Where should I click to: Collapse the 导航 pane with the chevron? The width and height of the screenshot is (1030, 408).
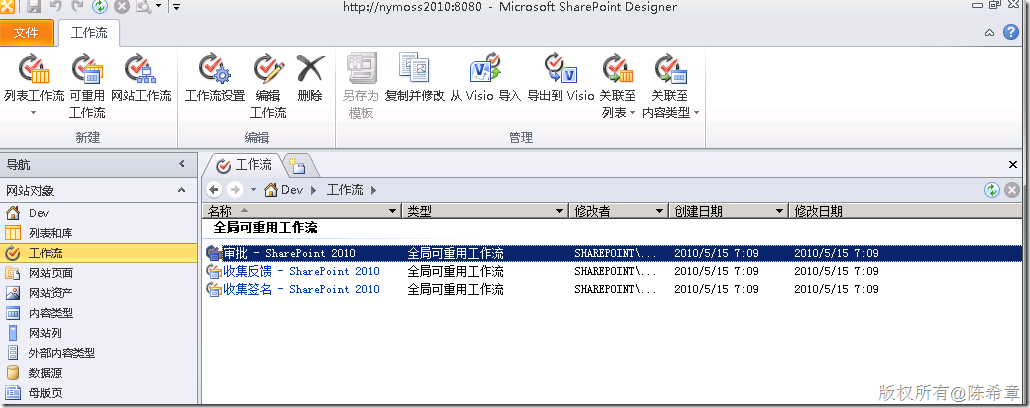click(182, 164)
